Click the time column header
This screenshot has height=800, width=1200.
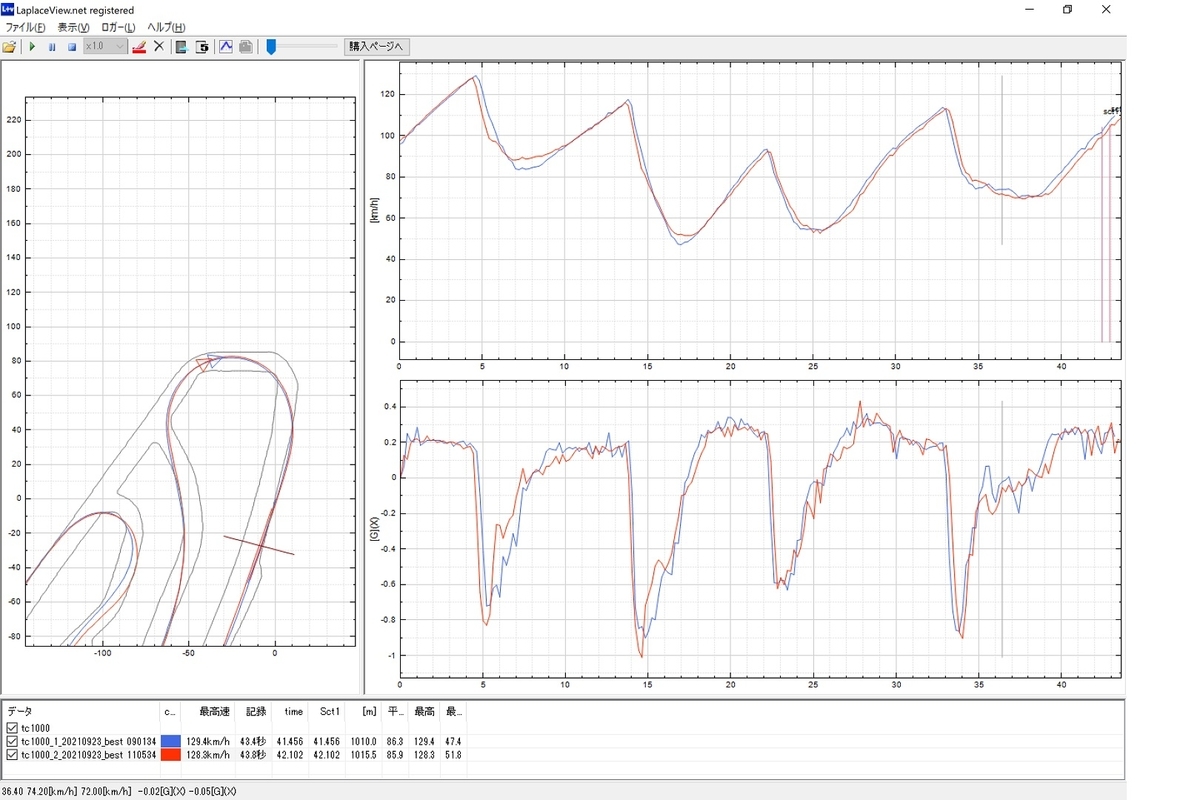coord(290,711)
